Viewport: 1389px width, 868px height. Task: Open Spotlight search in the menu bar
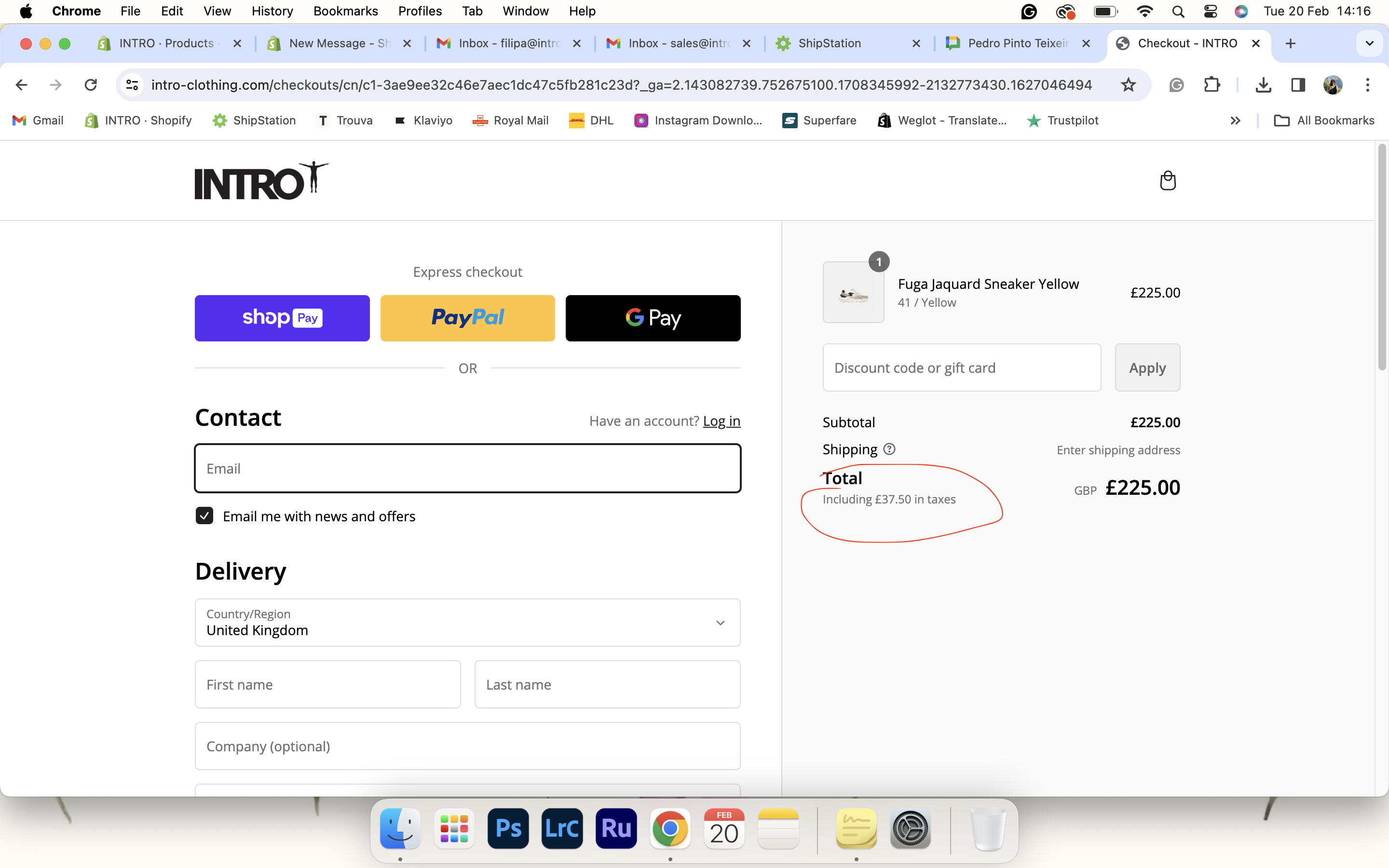click(x=1178, y=12)
